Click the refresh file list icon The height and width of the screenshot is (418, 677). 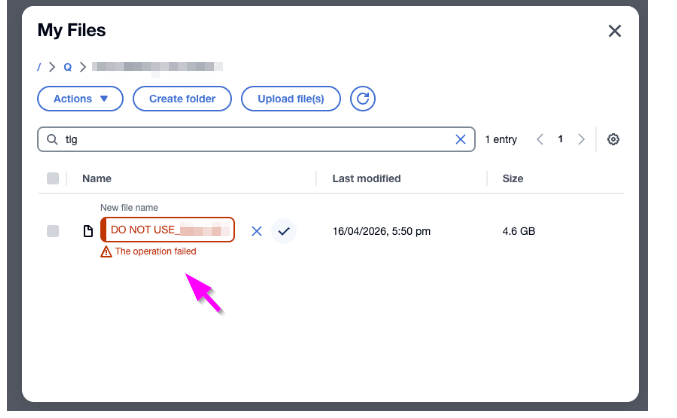[x=363, y=99]
